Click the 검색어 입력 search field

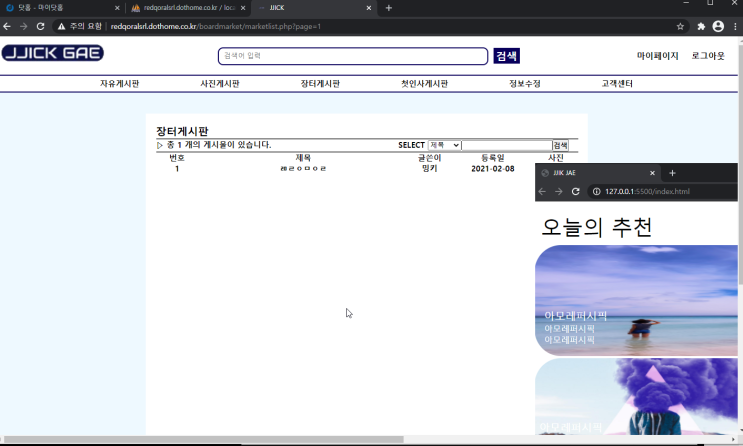tap(353, 56)
